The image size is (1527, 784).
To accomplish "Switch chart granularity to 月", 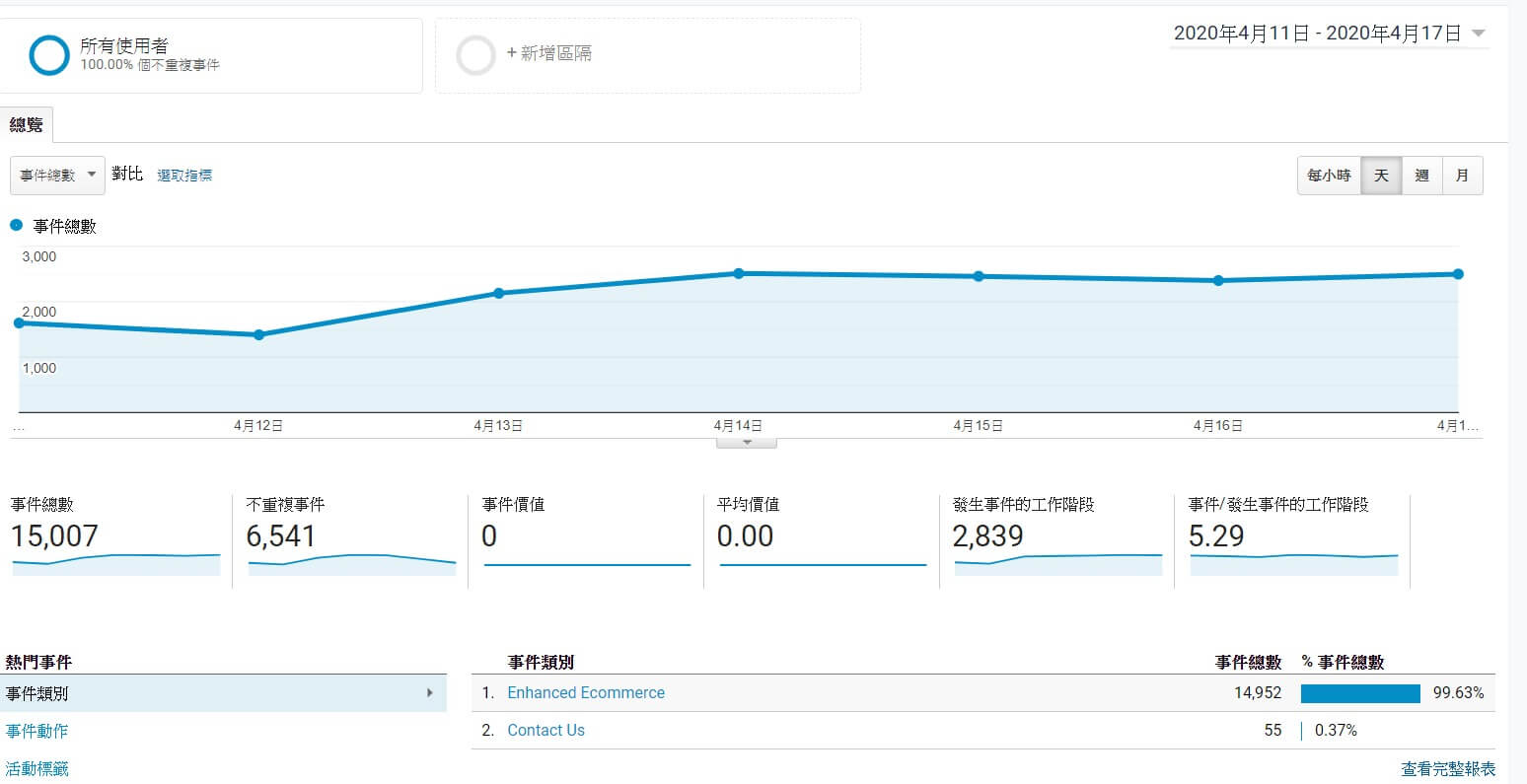I will point(1462,176).
